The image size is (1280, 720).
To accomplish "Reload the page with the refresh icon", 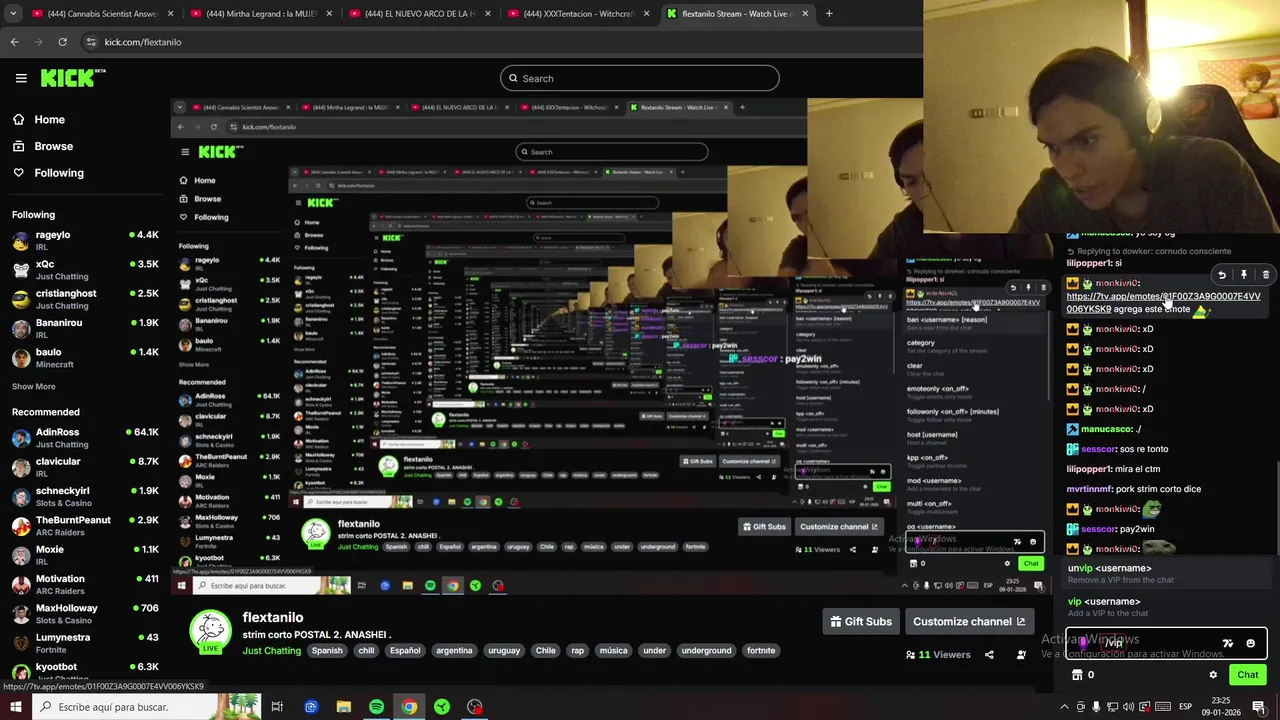I will (x=62, y=42).
